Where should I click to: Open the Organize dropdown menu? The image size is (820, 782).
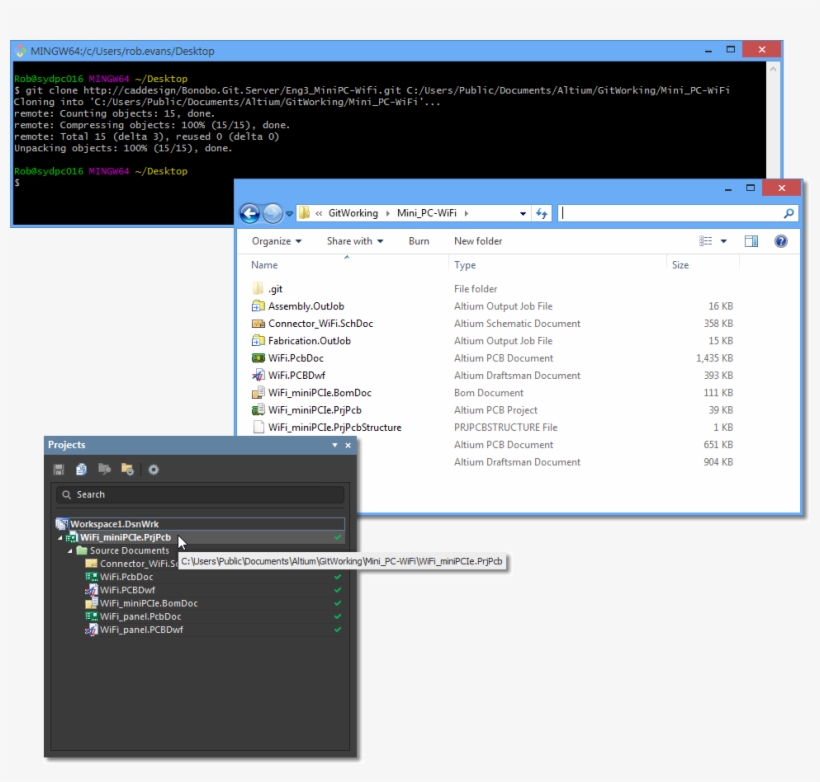[277, 241]
